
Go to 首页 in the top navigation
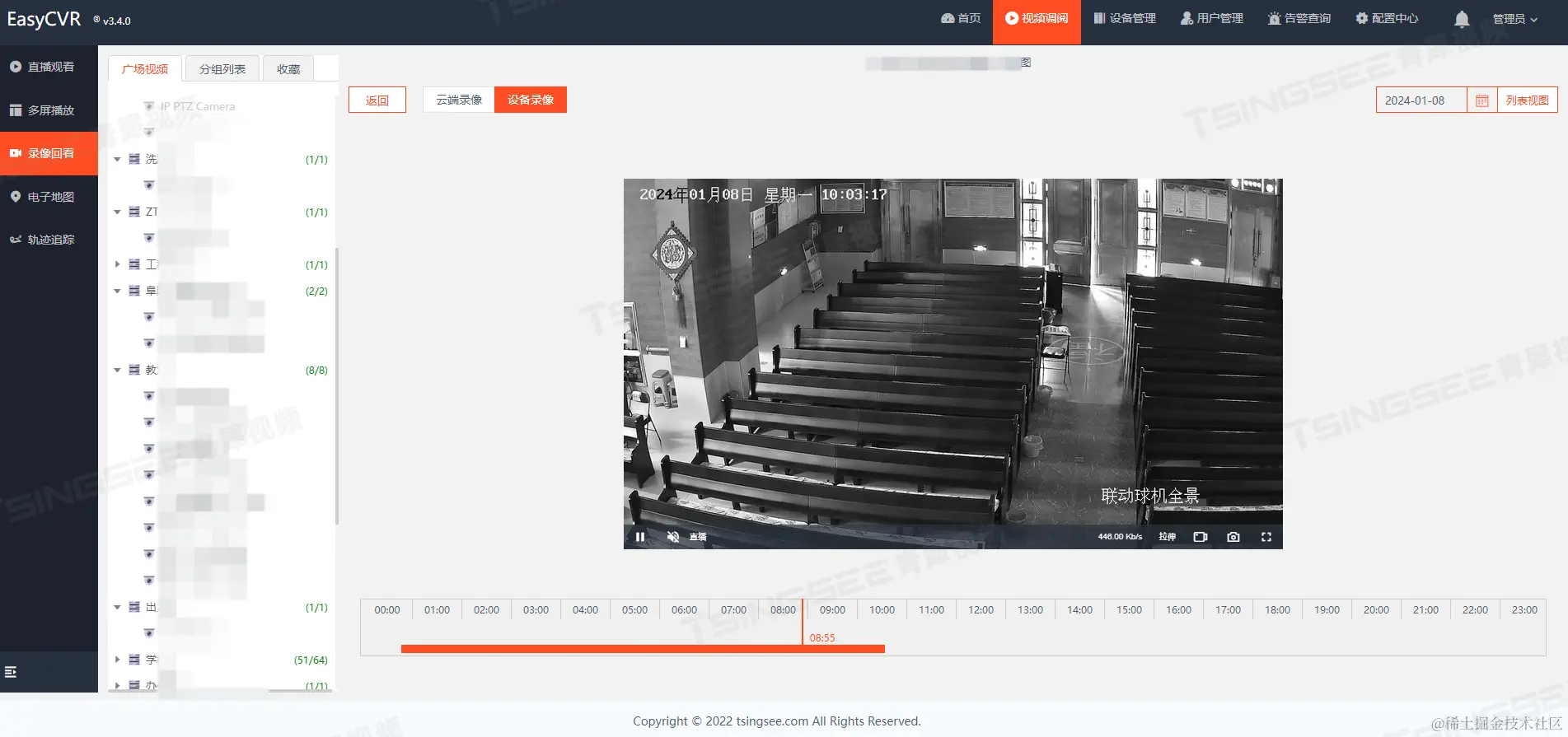[x=961, y=18]
